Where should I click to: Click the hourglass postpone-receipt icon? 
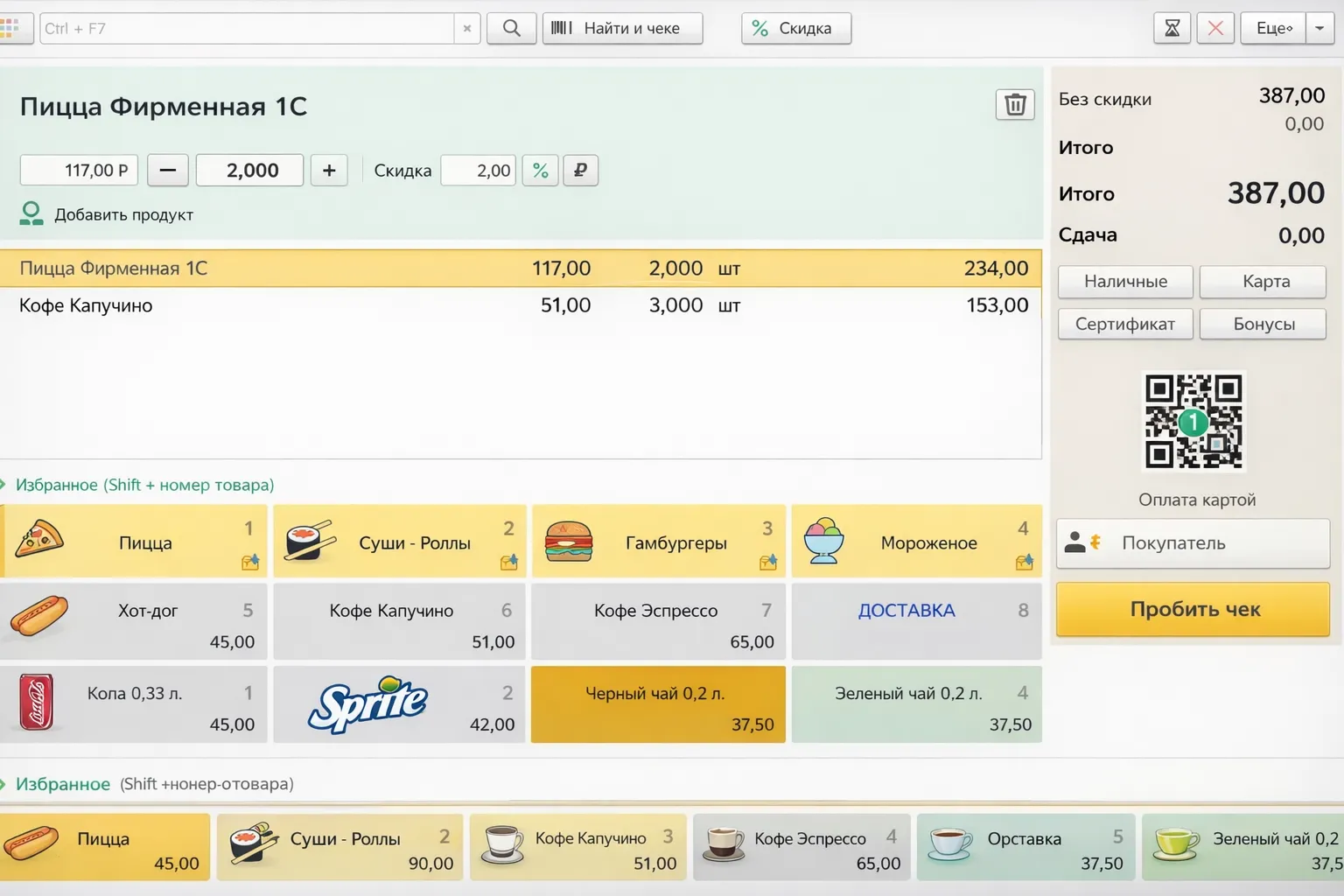[x=1172, y=28]
